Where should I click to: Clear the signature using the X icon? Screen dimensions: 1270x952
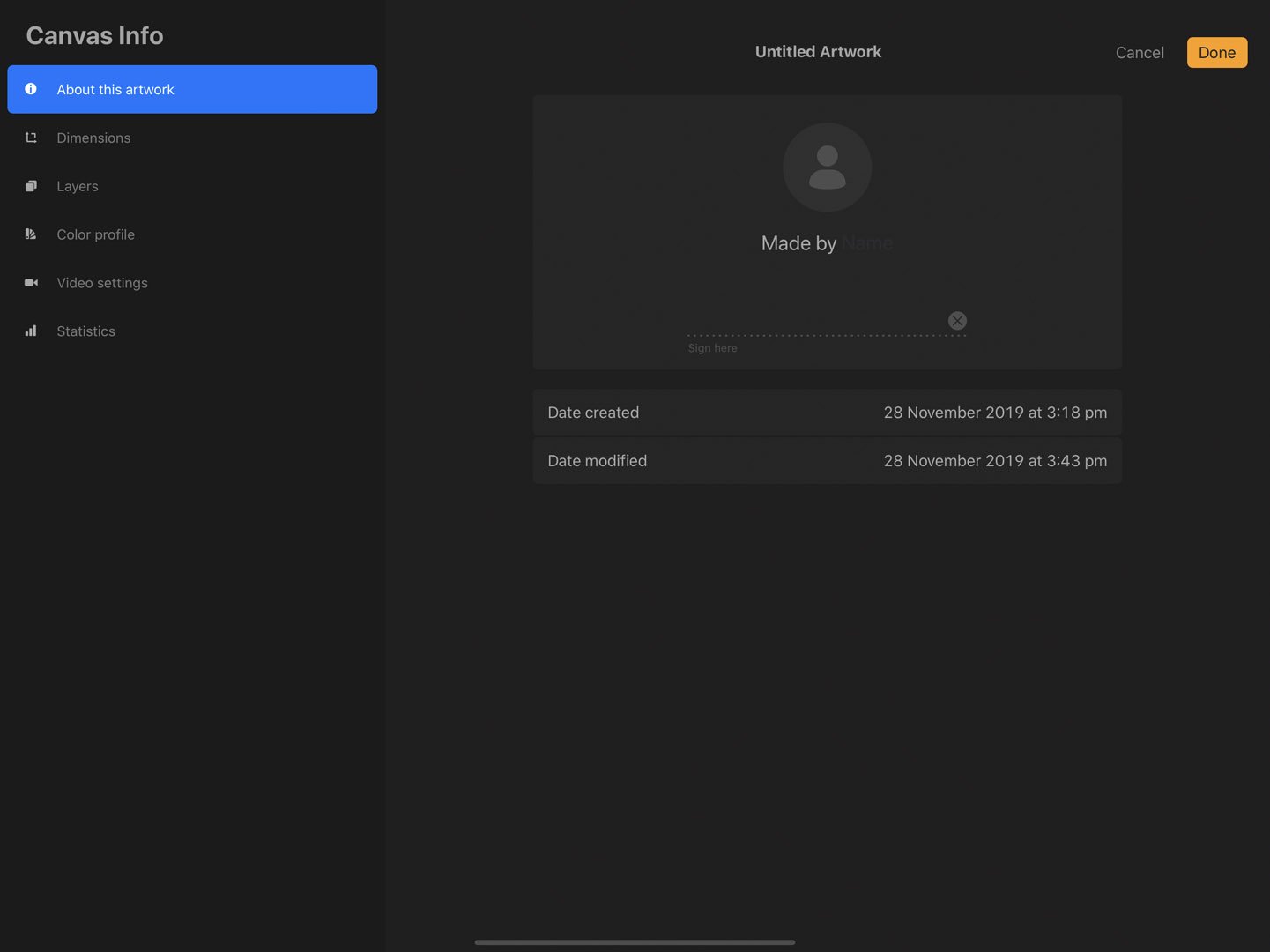[x=957, y=320]
